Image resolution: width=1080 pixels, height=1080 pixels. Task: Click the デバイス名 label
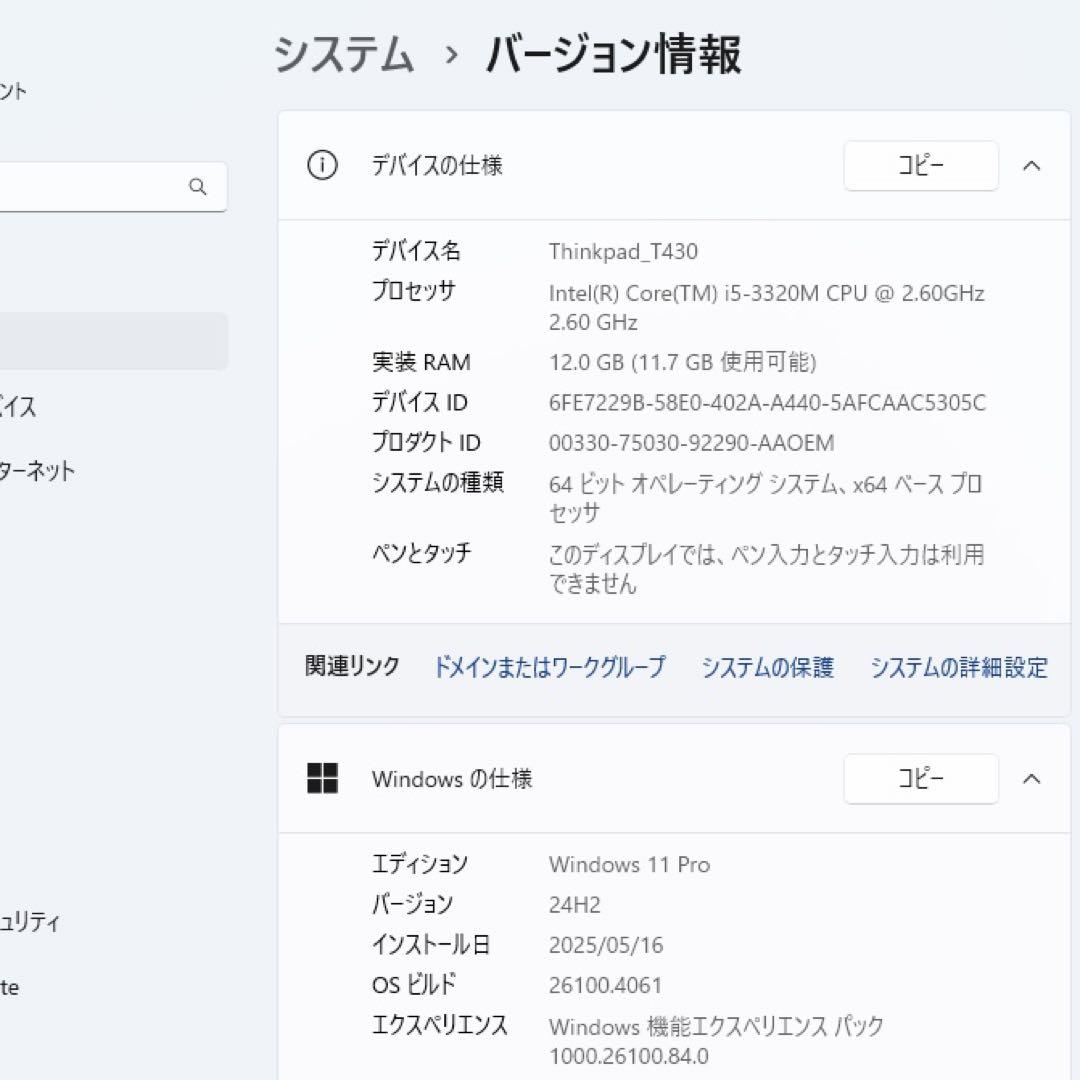(x=416, y=251)
